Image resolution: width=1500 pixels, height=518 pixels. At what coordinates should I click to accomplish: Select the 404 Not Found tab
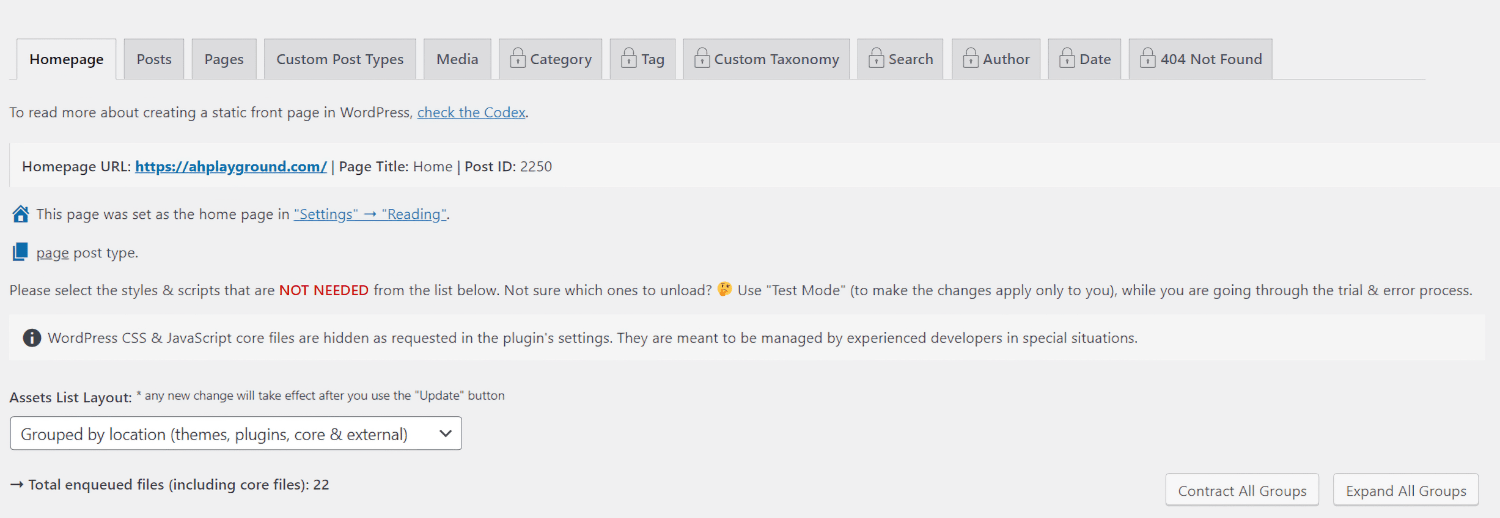coord(1201,59)
